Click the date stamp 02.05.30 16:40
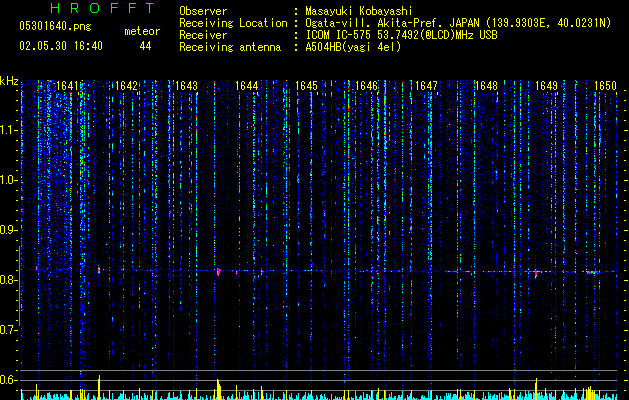The height and width of the screenshot is (400, 629). (x=61, y=46)
